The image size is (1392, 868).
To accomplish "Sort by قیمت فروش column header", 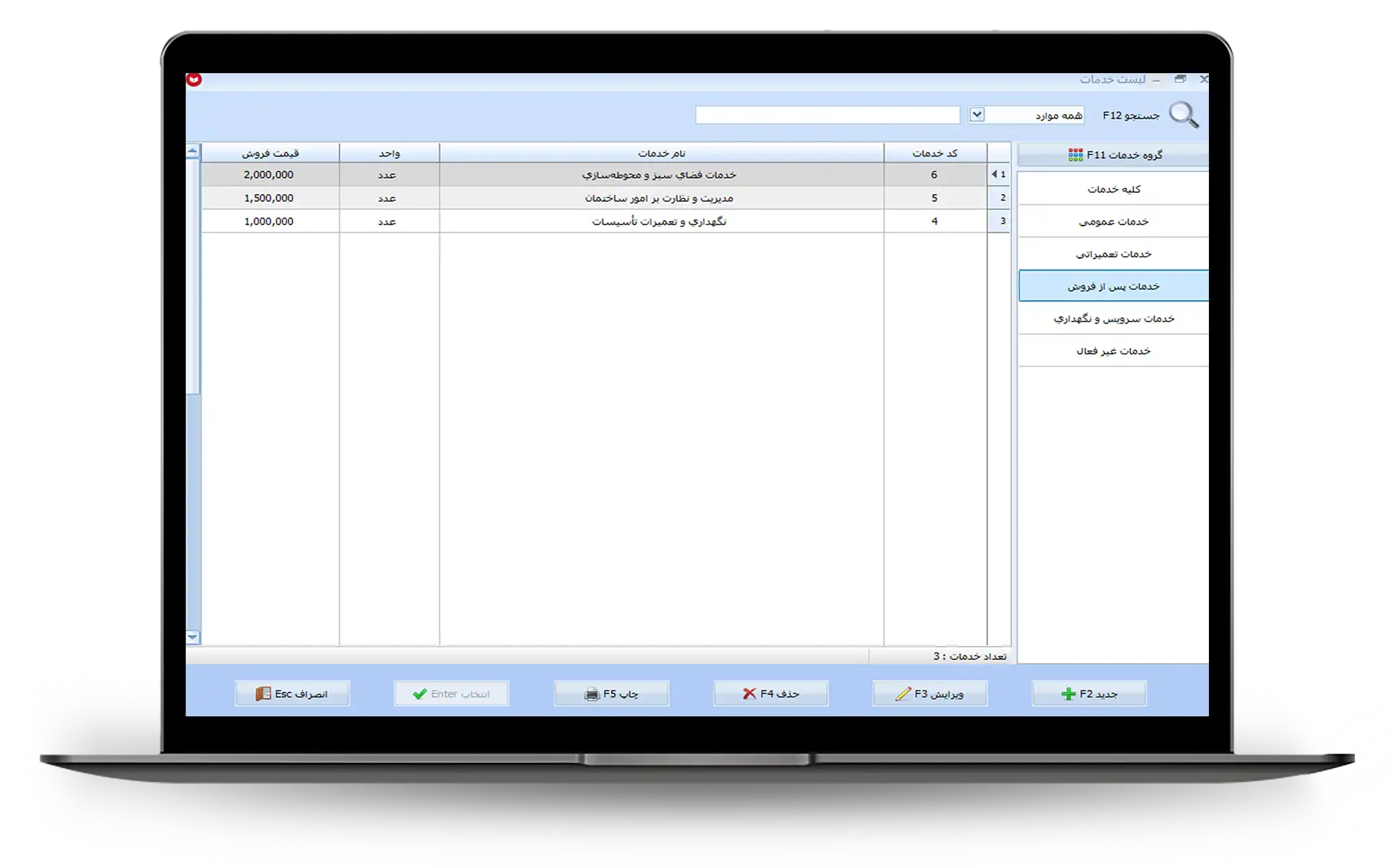I will (x=270, y=153).
